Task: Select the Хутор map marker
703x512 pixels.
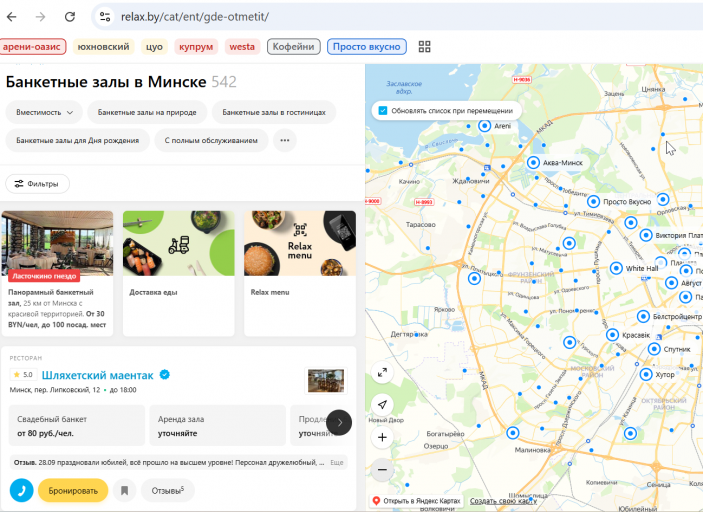Action: (x=646, y=374)
